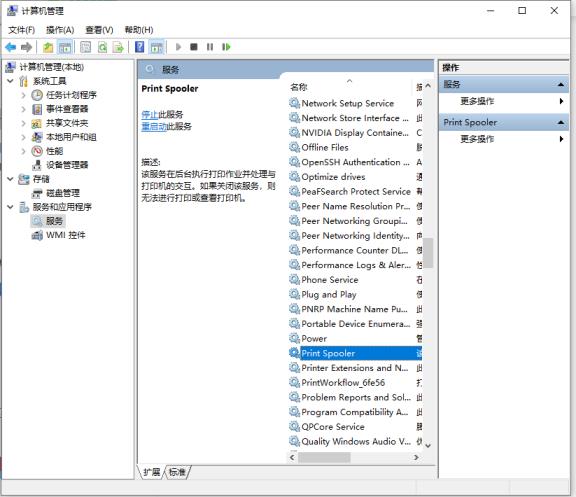Screen dimensions: 576x497
Task: Click the Pause Service toolbar icon
Action: 210,47
